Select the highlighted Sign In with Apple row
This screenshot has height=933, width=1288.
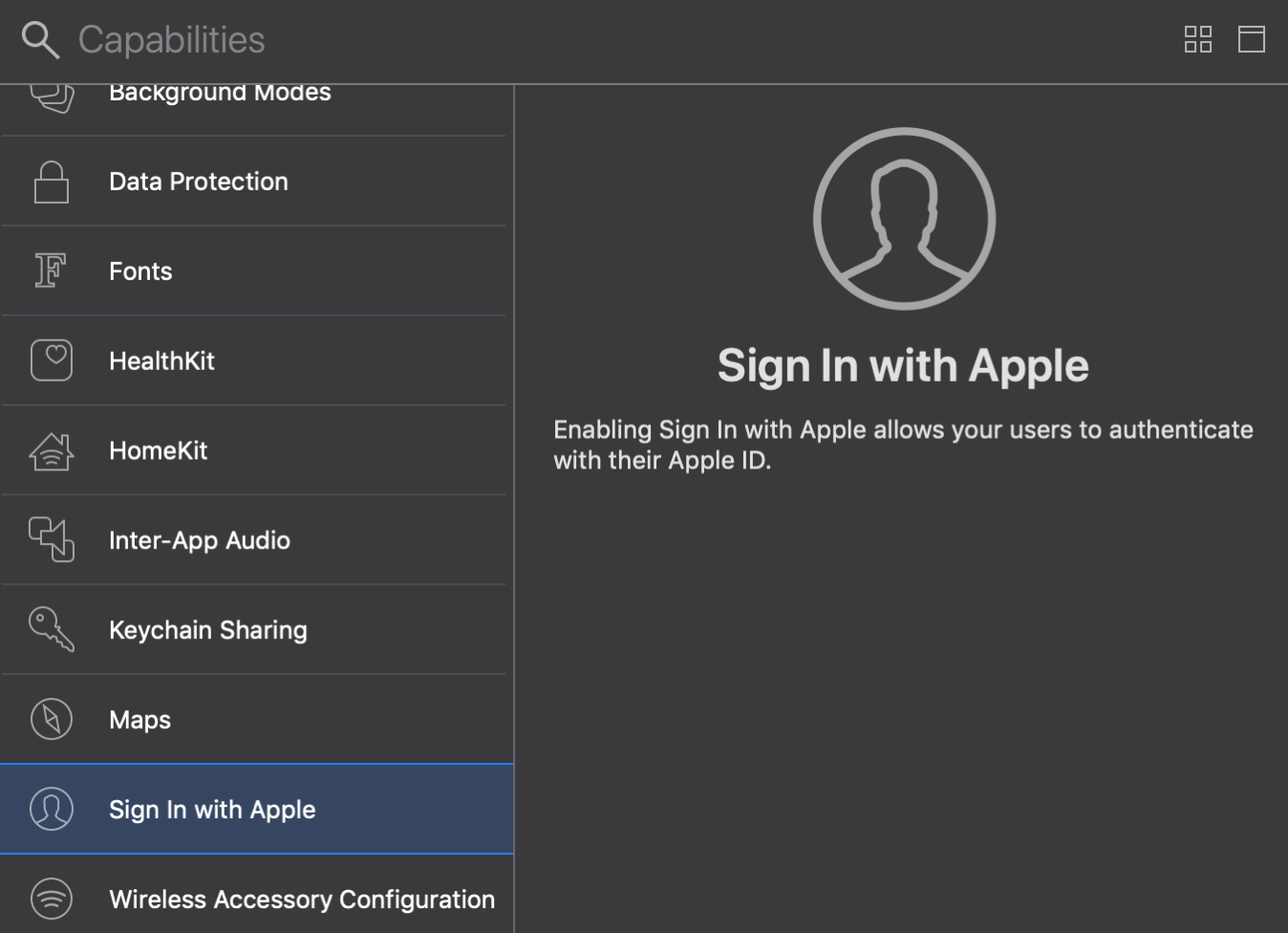pos(212,810)
